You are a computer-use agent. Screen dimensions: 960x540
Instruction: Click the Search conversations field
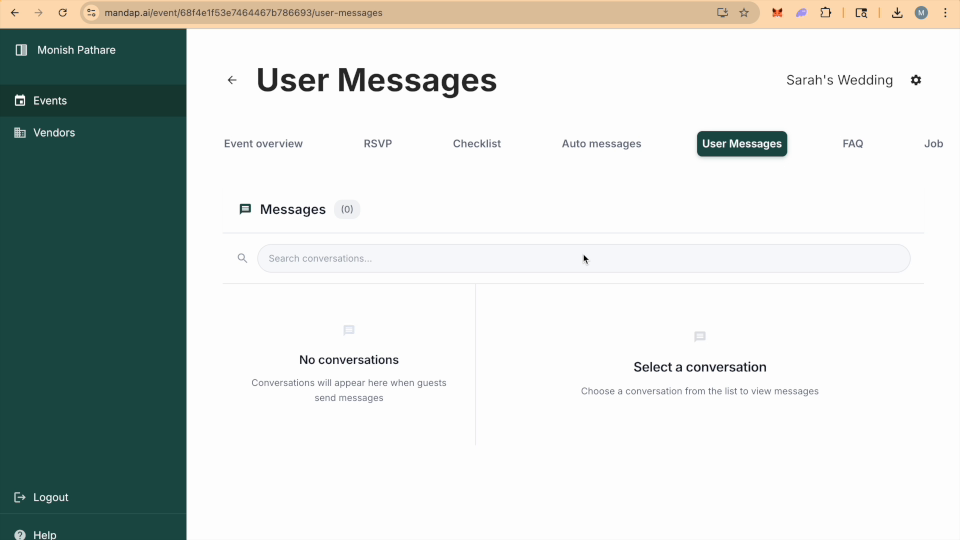click(x=583, y=258)
